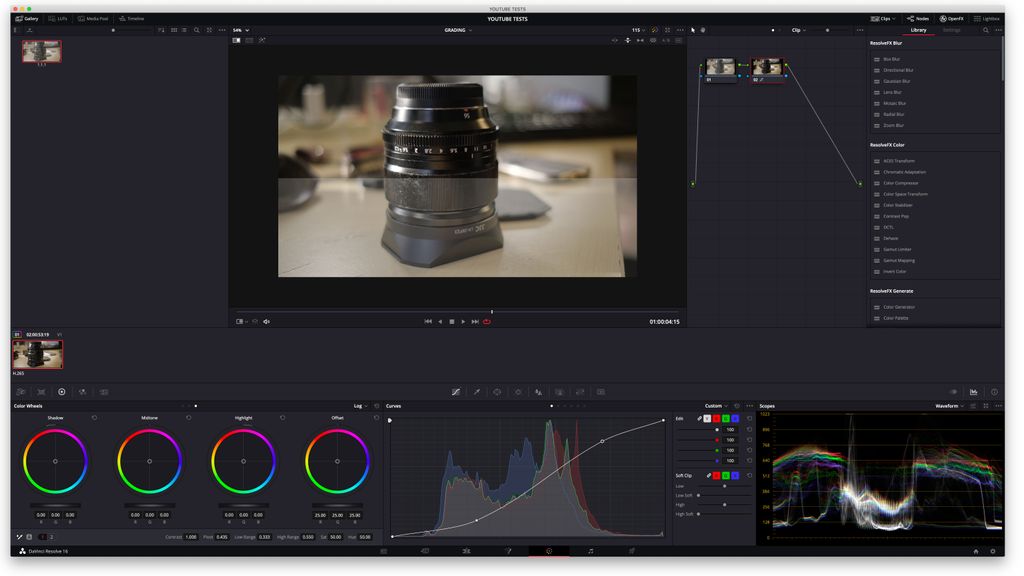Image resolution: width=1024 pixels, height=576 pixels.
Task: Switch to the Fusion page
Action: tap(508, 551)
